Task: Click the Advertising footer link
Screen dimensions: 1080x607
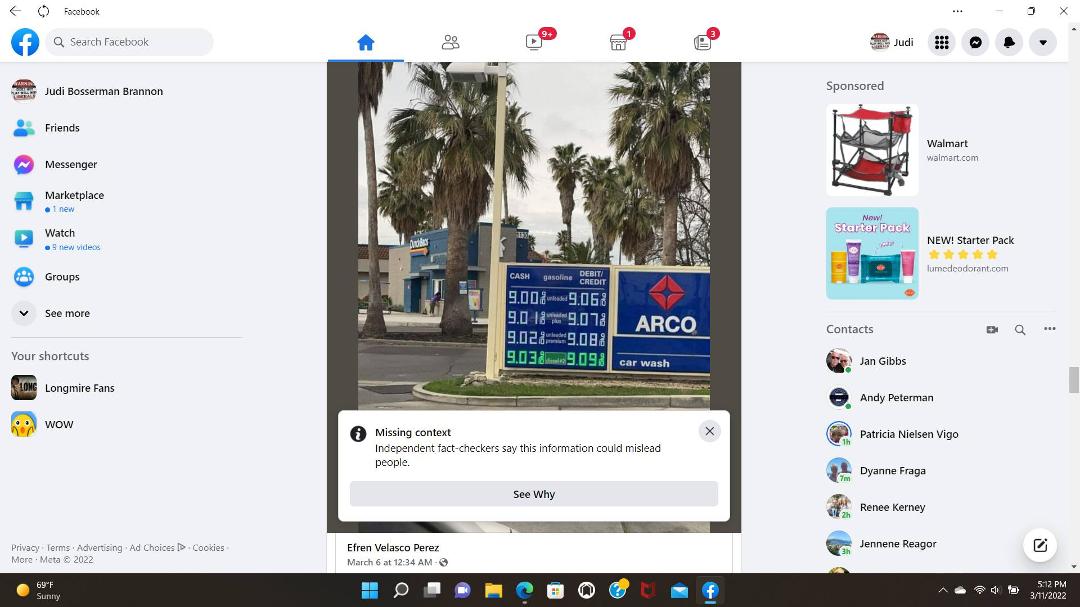Action: [x=99, y=548]
